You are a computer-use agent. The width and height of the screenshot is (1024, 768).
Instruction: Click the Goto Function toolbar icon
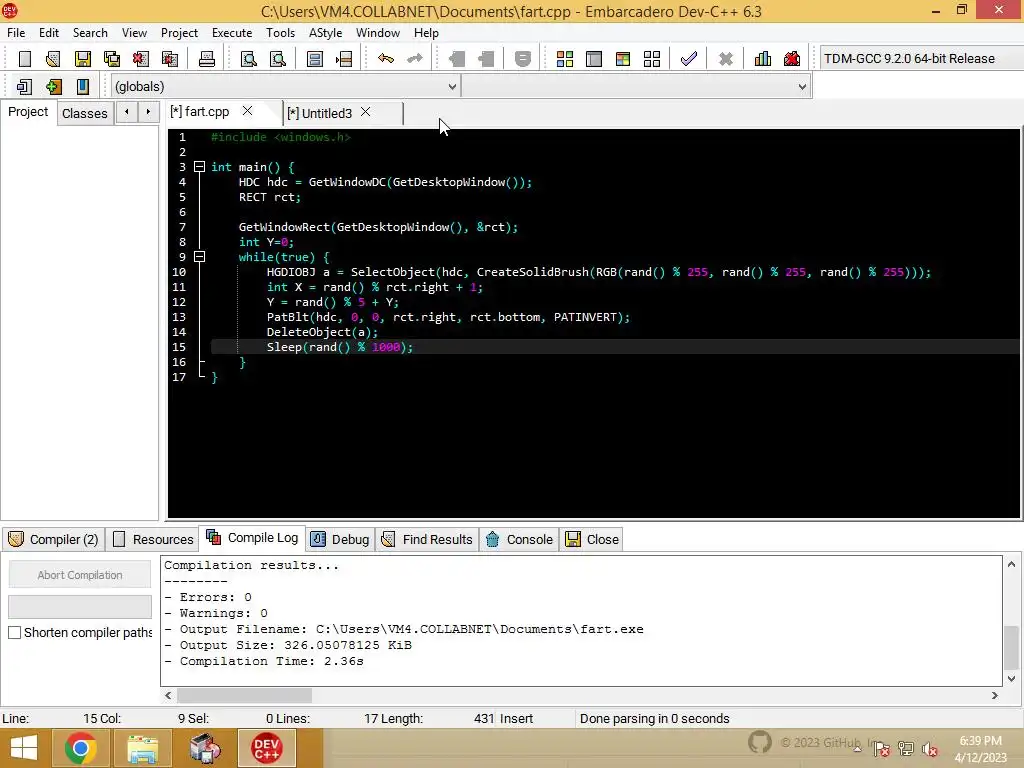314,59
